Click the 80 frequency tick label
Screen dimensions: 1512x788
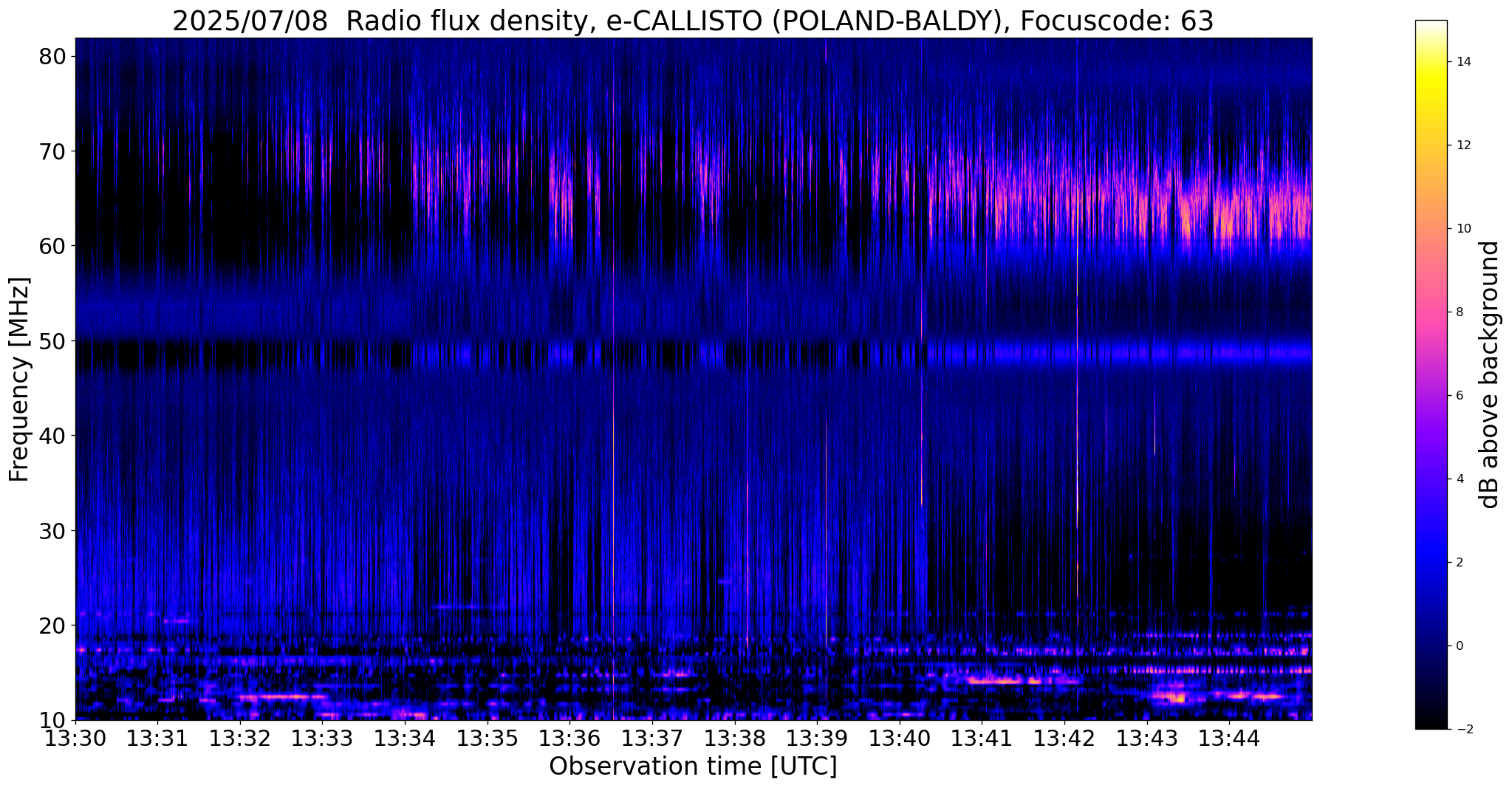(52, 57)
